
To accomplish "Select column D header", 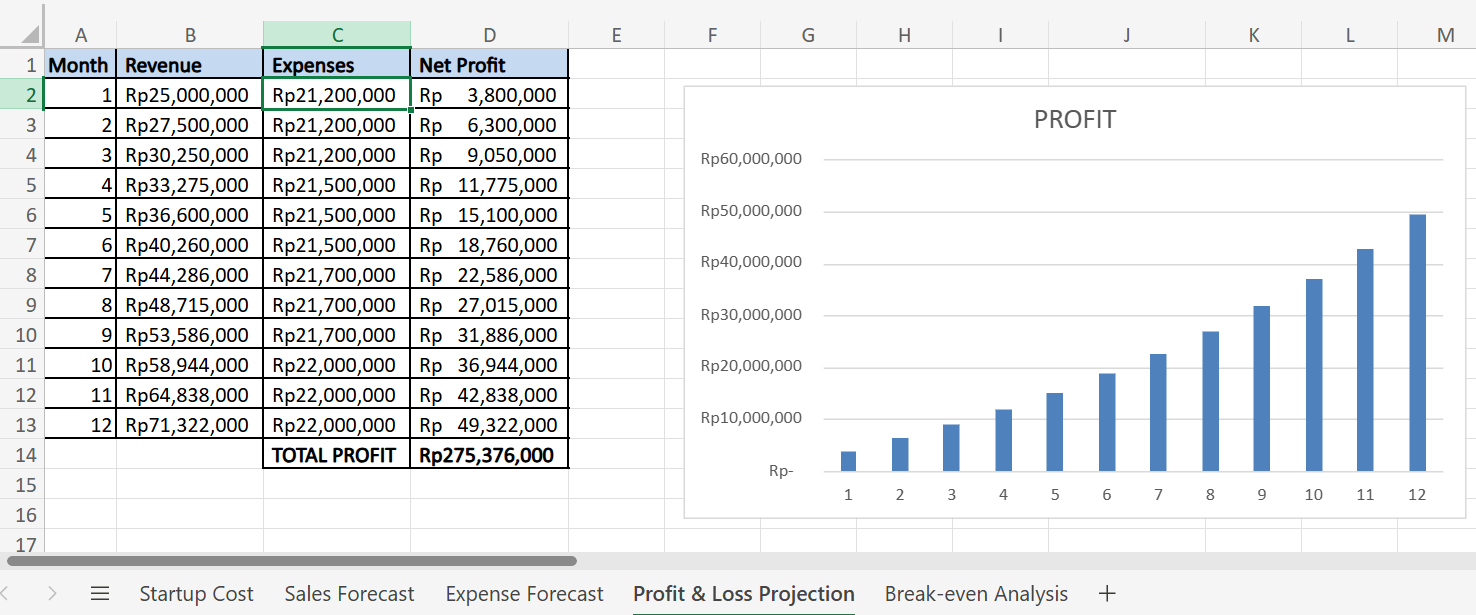I will click(x=489, y=34).
